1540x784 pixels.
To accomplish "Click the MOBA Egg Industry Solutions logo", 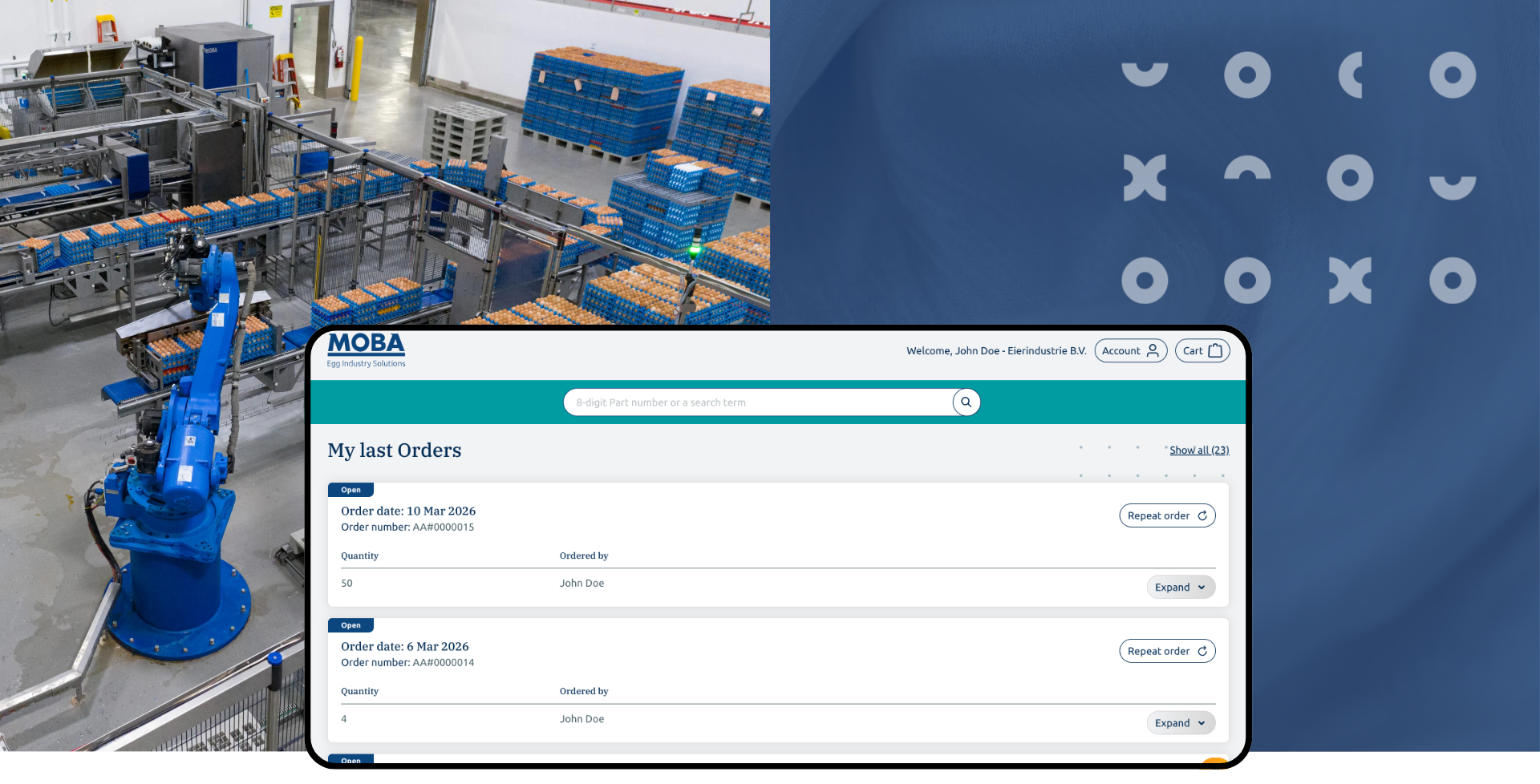I will coord(366,350).
